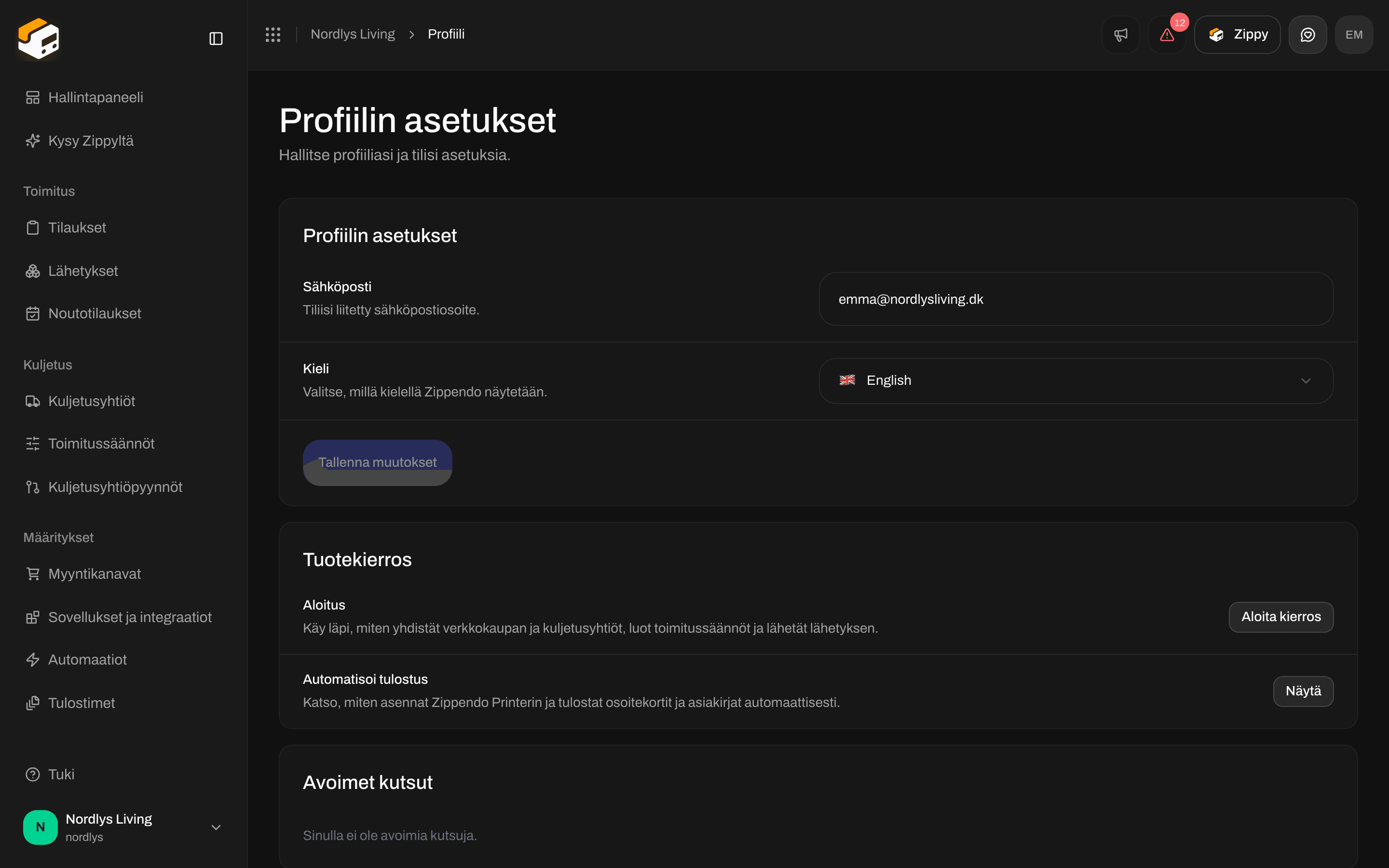This screenshot has width=1389, height=868.
Task: Click the green N workspace avatar
Action: coord(40,827)
